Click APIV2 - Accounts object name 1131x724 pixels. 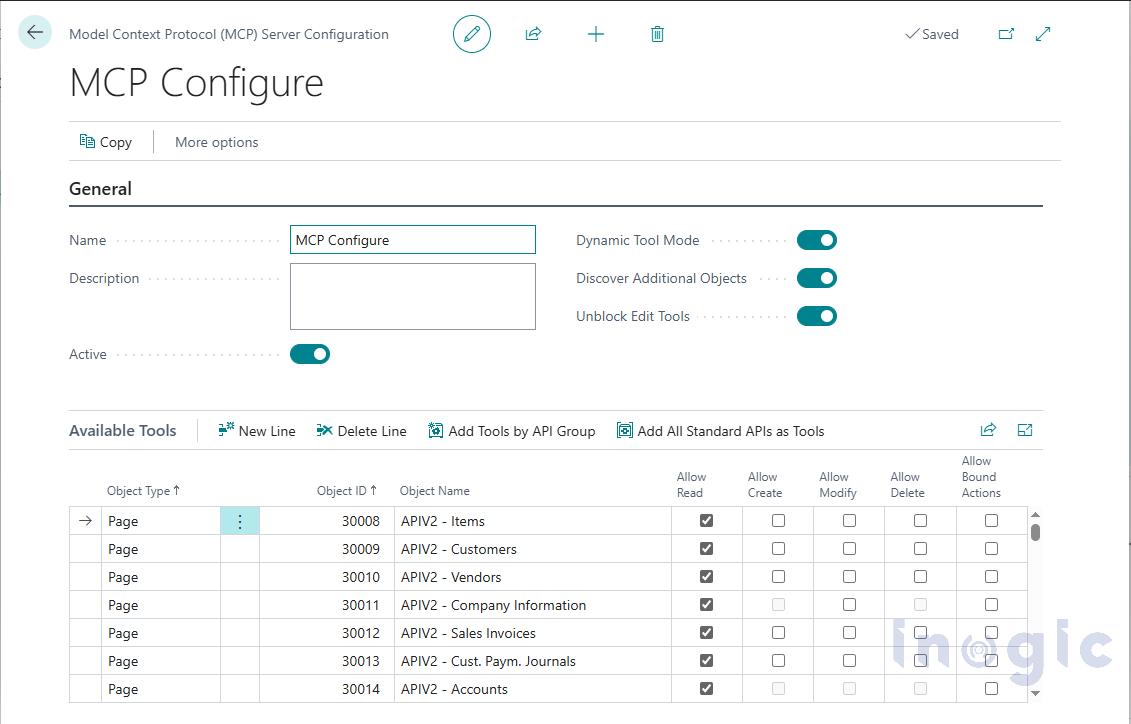point(454,689)
